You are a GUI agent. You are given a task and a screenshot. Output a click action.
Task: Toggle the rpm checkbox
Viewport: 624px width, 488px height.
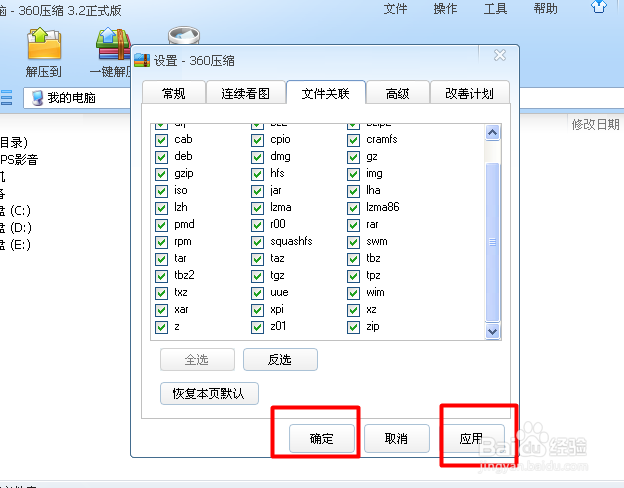(161, 242)
